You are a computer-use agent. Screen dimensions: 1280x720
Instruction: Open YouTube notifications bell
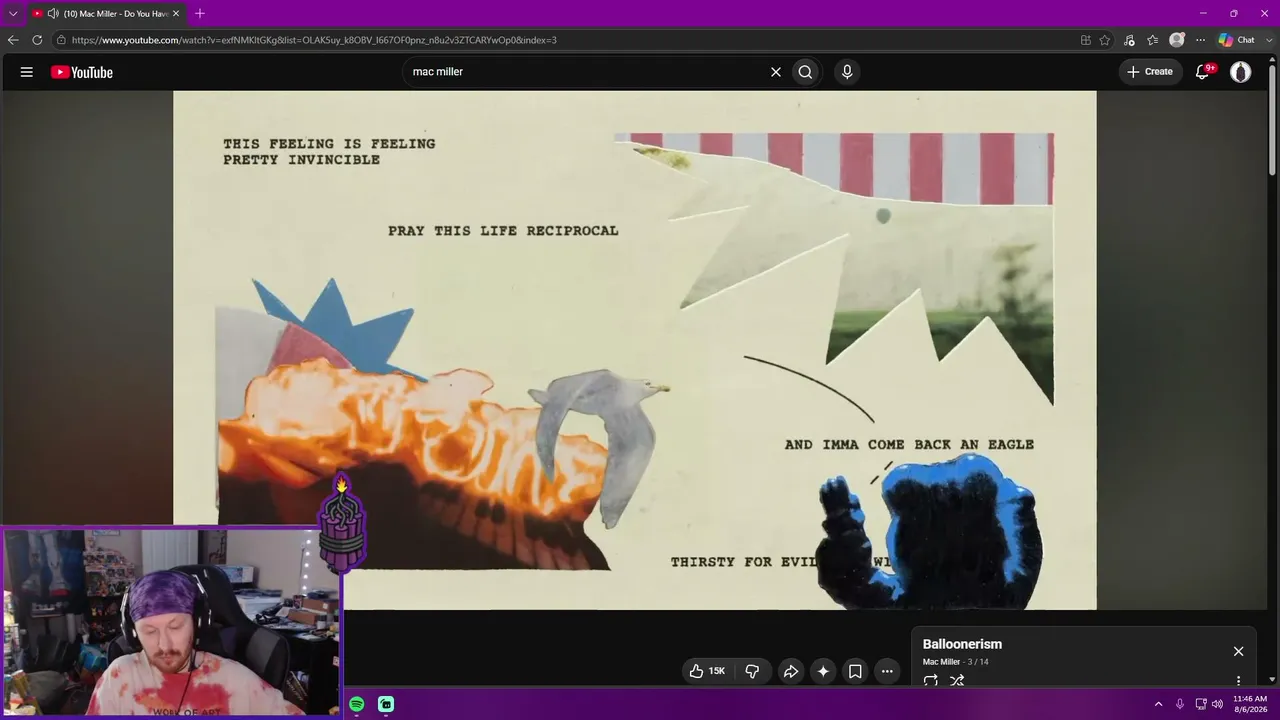click(1203, 72)
